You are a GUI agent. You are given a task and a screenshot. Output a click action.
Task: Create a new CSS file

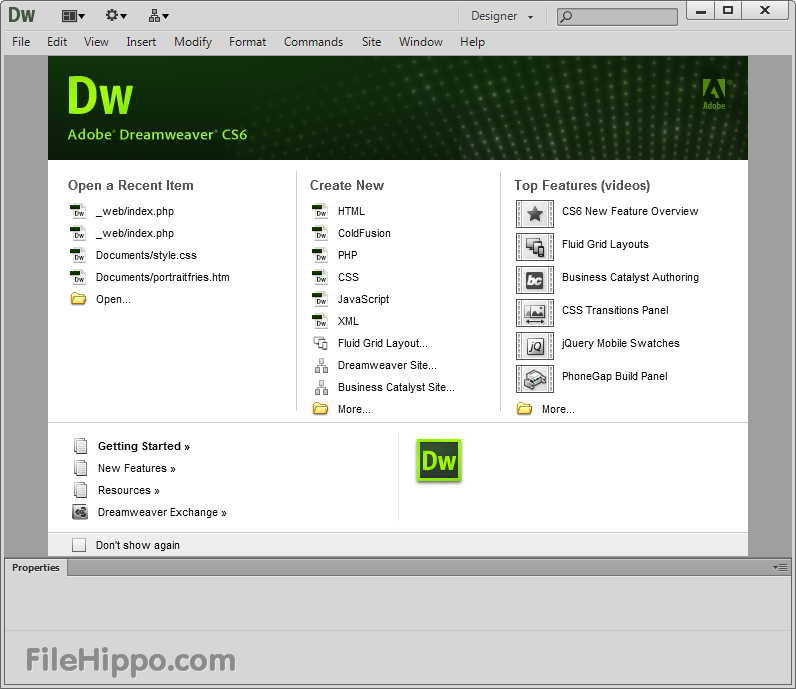pos(348,277)
